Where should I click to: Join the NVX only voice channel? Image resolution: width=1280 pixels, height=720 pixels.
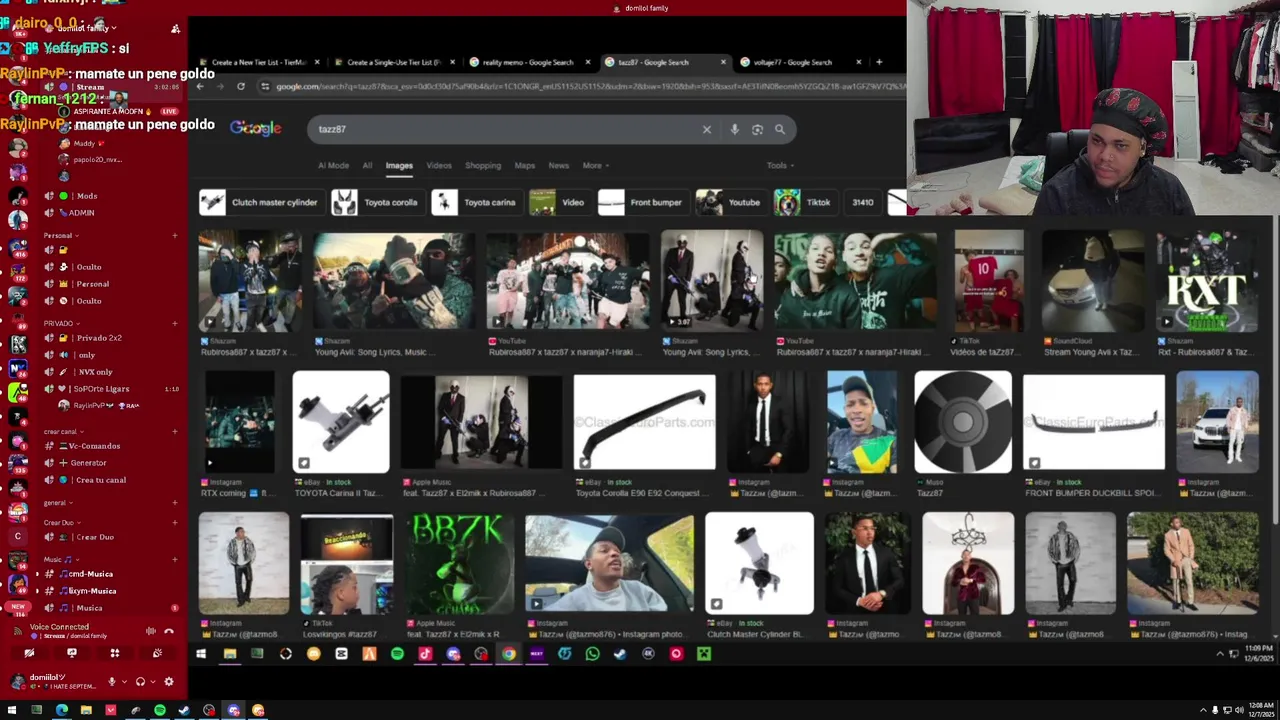(96, 372)
